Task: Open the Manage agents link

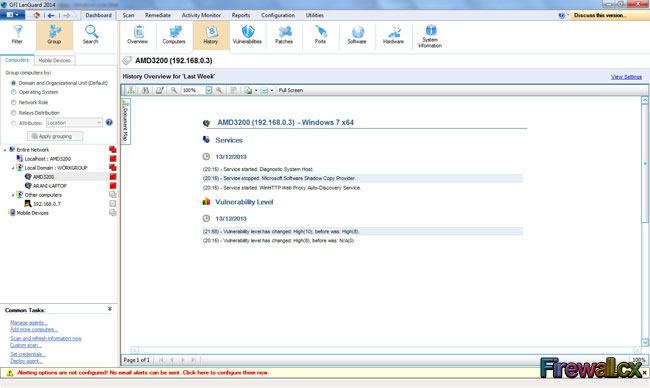Action: tap(29, 323)
